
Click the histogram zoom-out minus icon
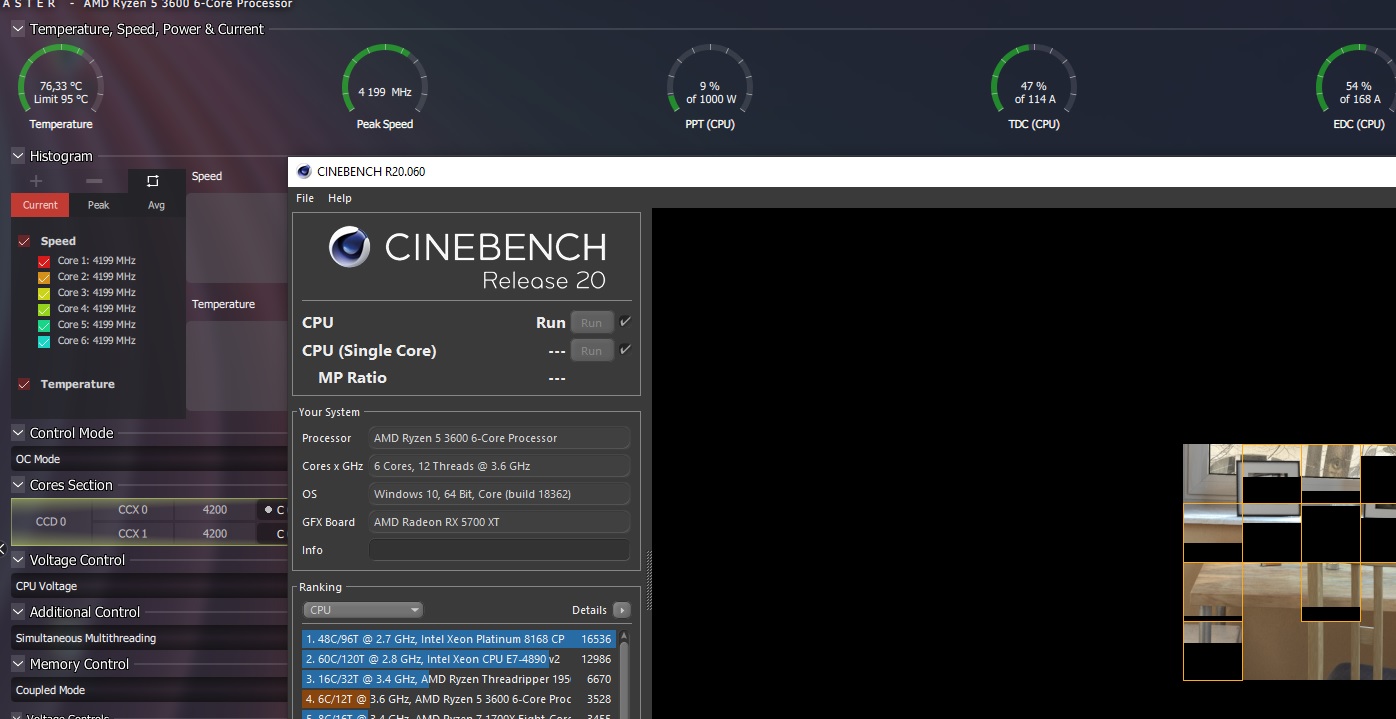(94, 181)
